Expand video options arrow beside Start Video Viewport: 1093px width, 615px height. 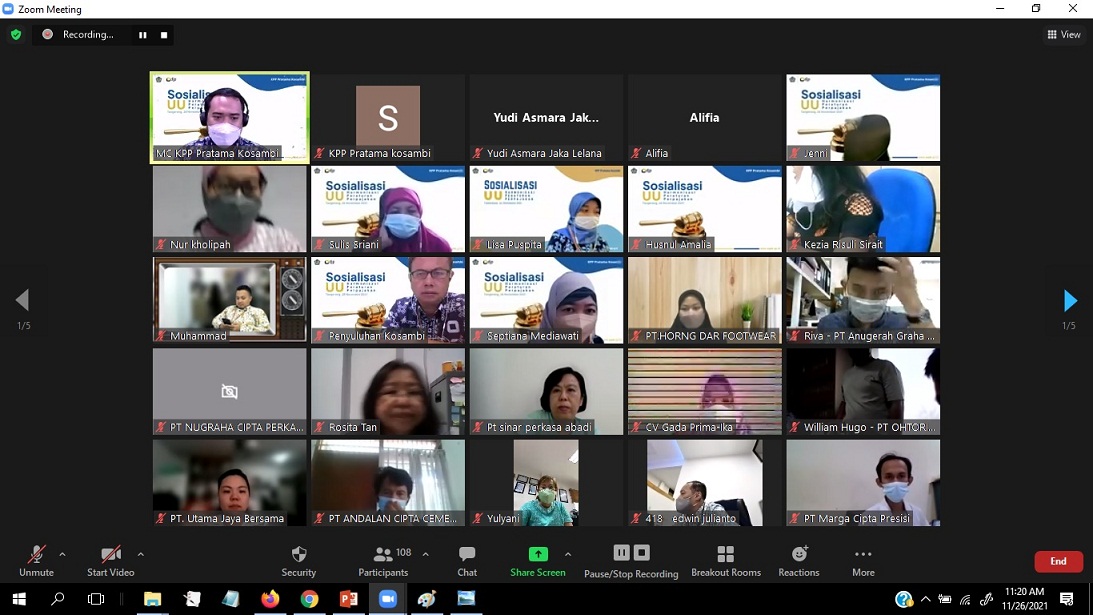pyautogui.click(x=140, y=554)
